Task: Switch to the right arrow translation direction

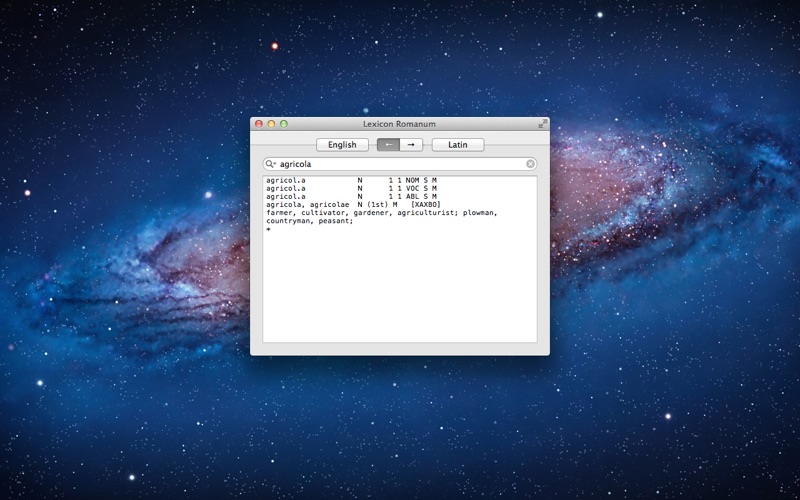Action: click(411, 145)
